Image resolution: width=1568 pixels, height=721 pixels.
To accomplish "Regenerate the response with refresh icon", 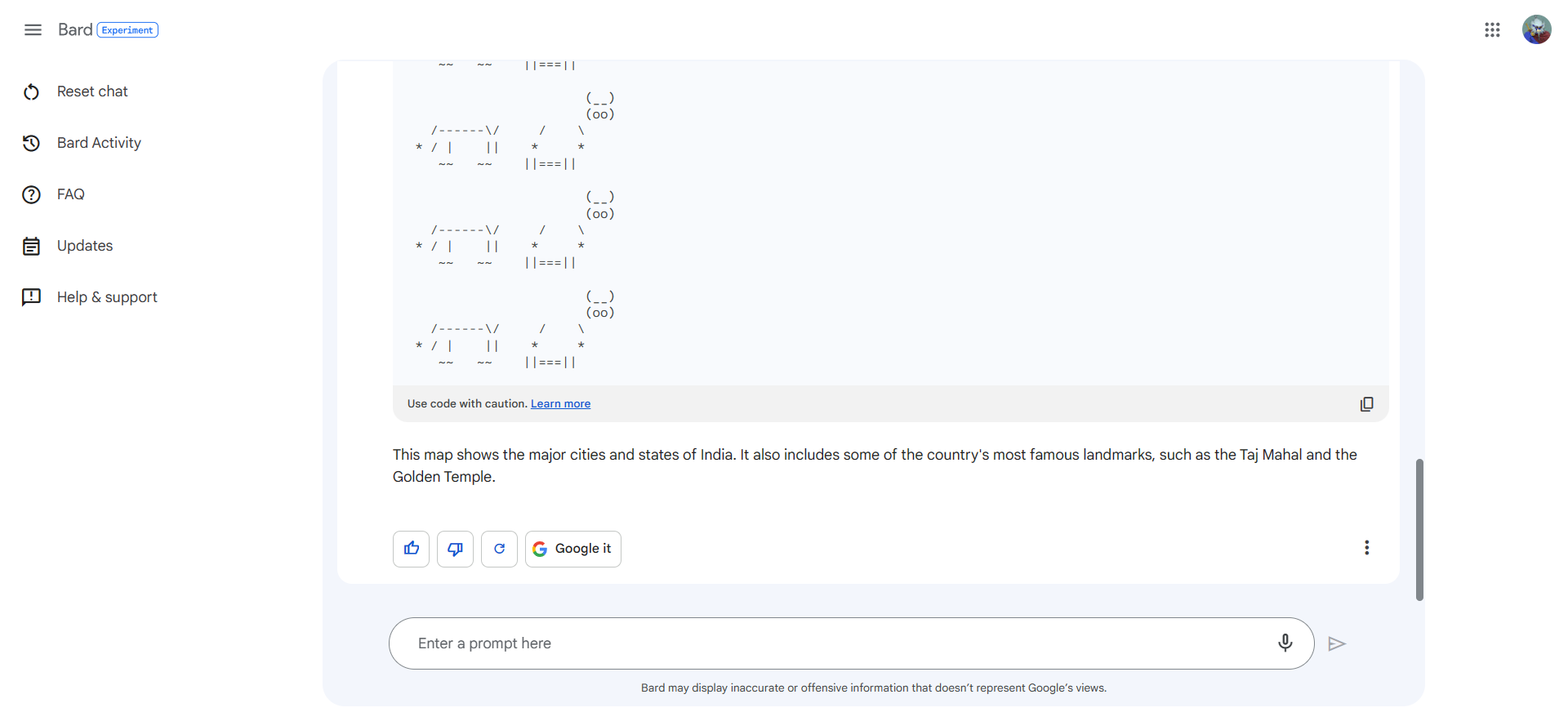I will point(499,549).
